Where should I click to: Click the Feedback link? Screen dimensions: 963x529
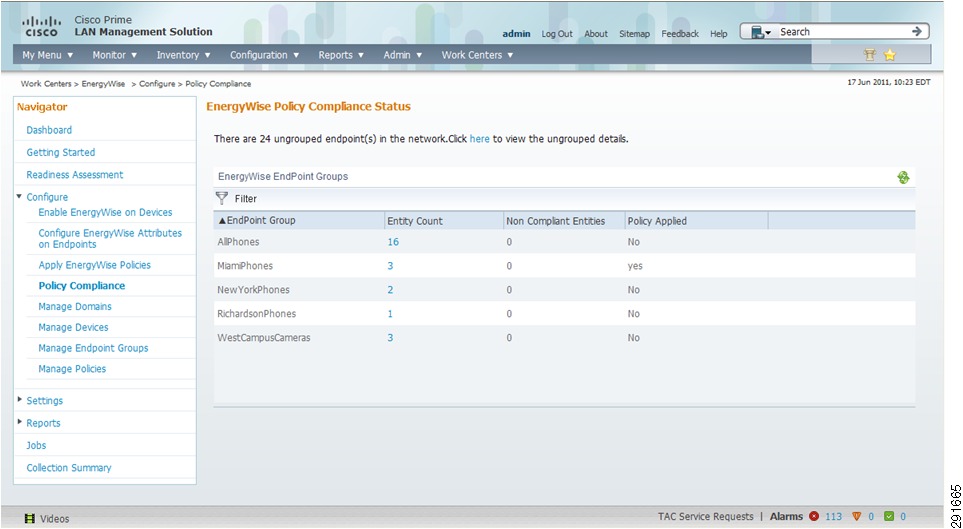coord(680,34)
